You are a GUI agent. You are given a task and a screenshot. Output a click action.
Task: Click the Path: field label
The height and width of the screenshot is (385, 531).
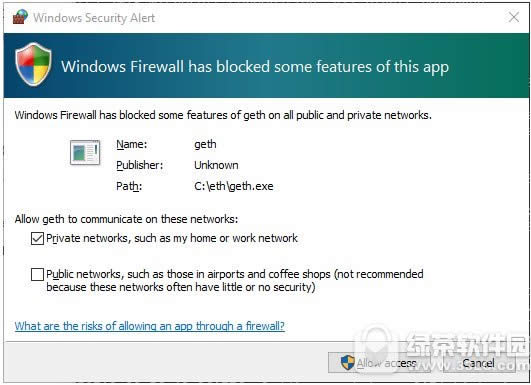click(x=129, y=186)
